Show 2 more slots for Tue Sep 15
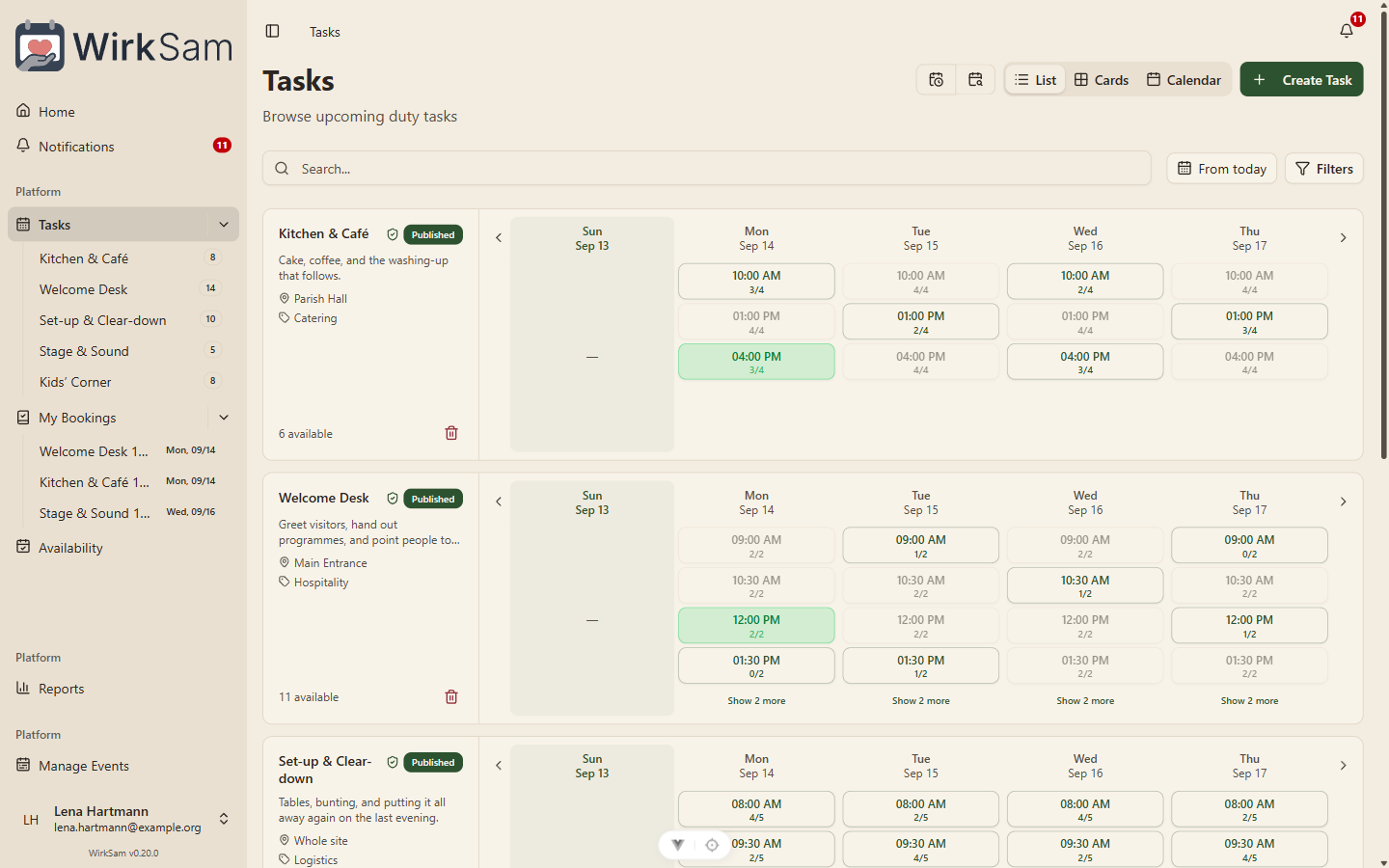This screenshot has height=868, width=1389. pyautogui.click(x=921, y=701)
